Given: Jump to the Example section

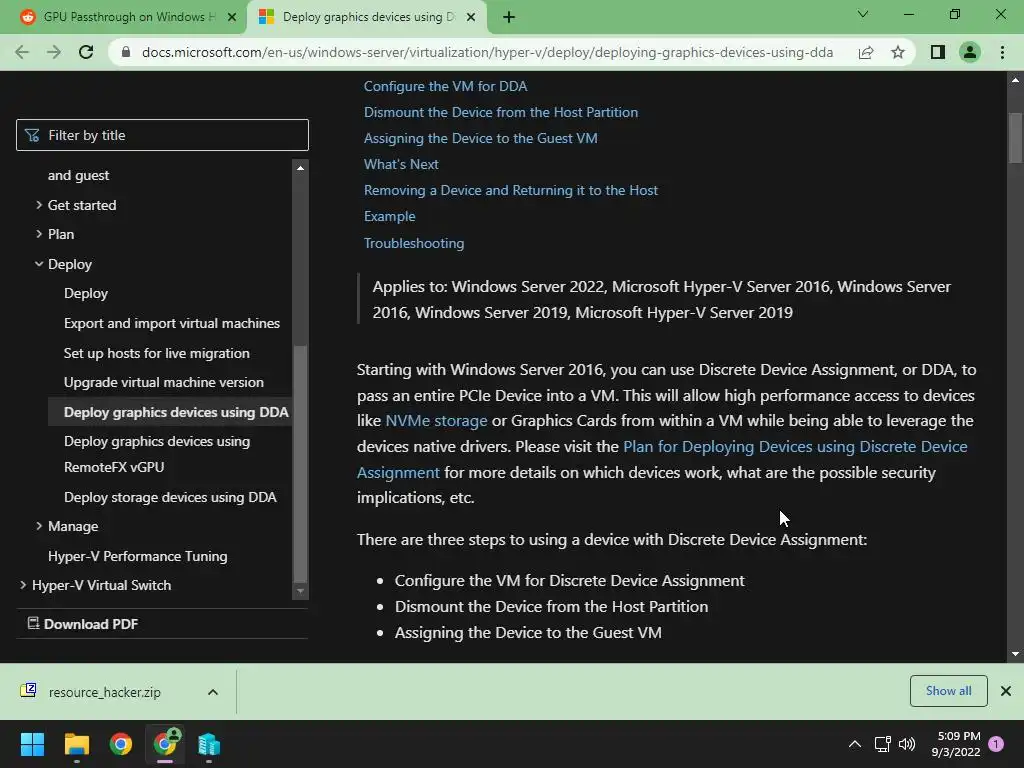Looking at the screenshot, I should click(389, 216).
